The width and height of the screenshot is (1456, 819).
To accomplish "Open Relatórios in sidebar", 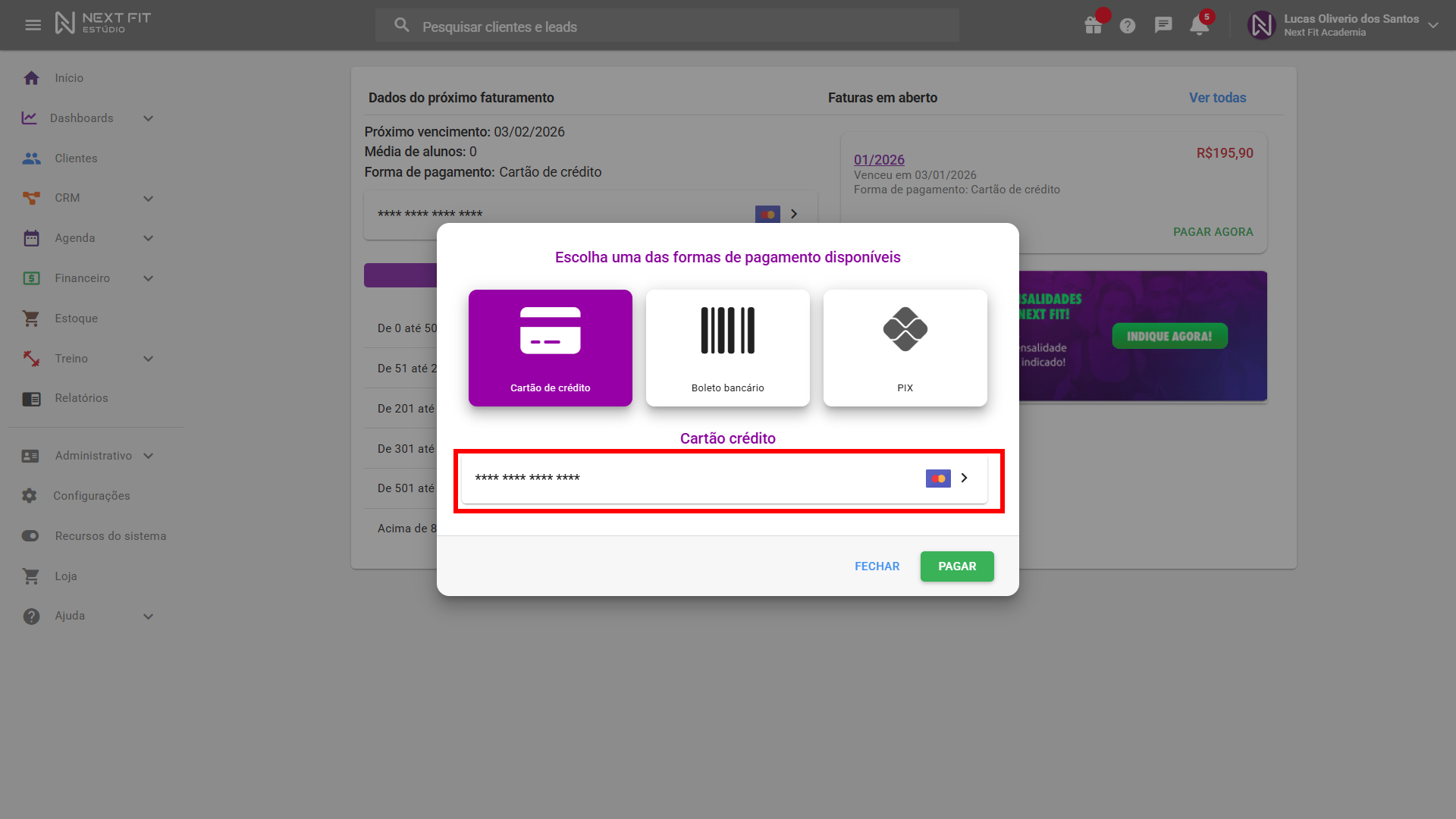I will click(81, 398).
